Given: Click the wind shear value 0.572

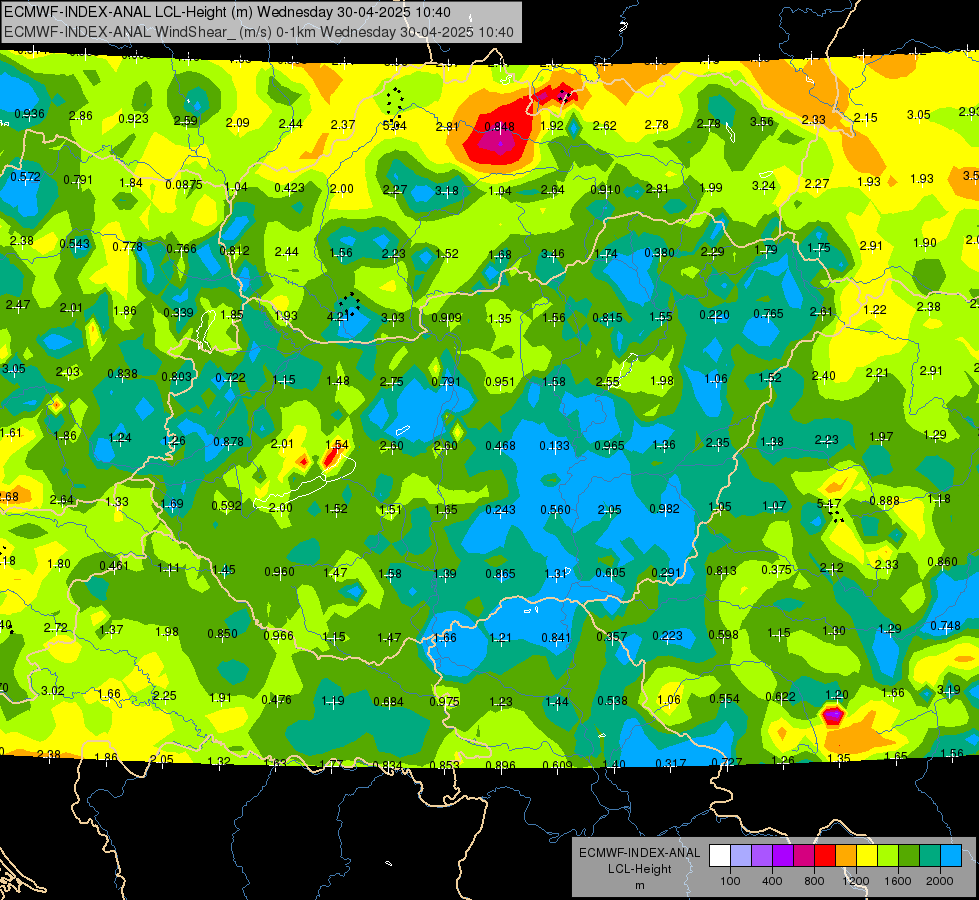Looking at the screenshot, I should tap(25, 177).
